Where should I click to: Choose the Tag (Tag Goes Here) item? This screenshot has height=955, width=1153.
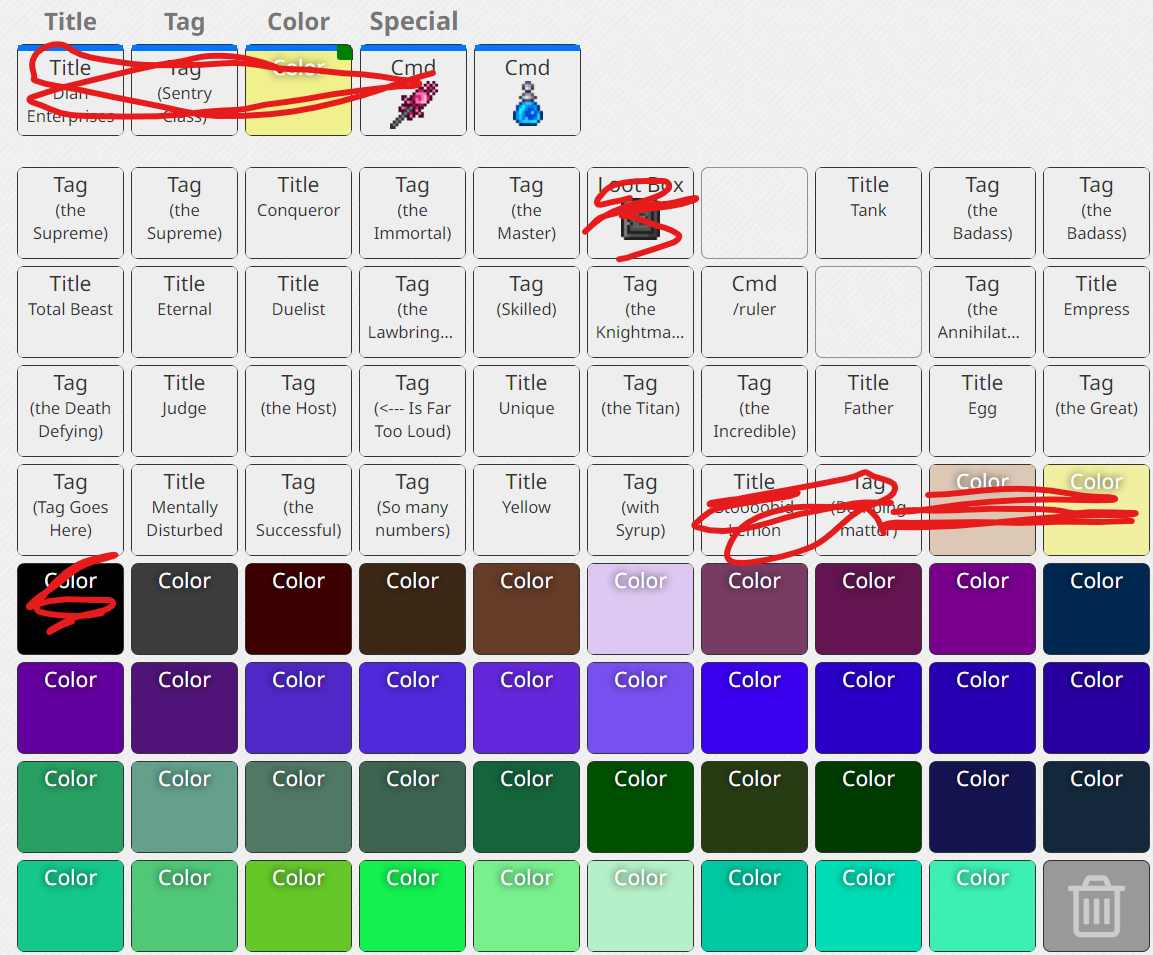[x=71, y=509]
